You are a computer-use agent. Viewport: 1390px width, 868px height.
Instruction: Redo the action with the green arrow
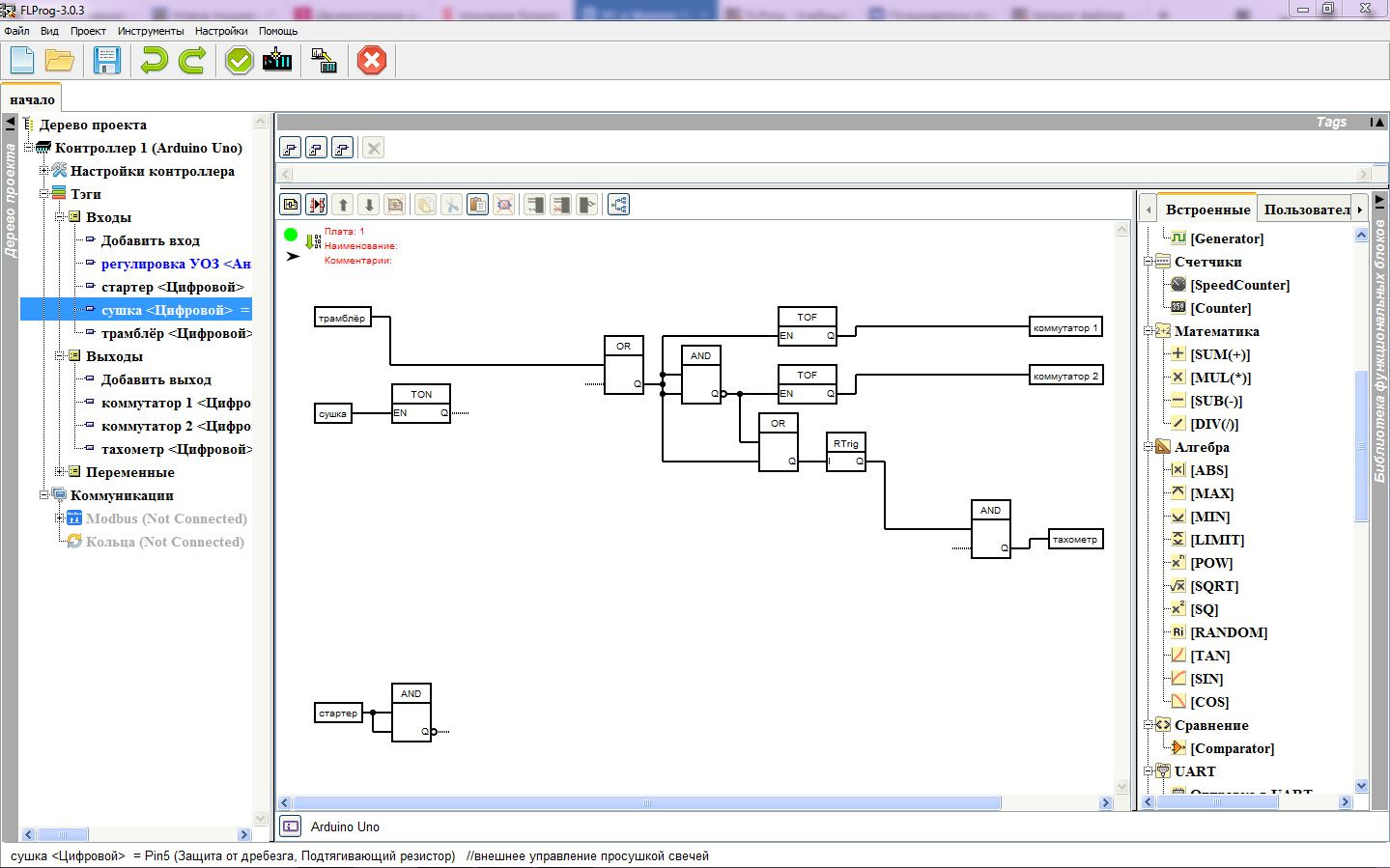[192, 61]
